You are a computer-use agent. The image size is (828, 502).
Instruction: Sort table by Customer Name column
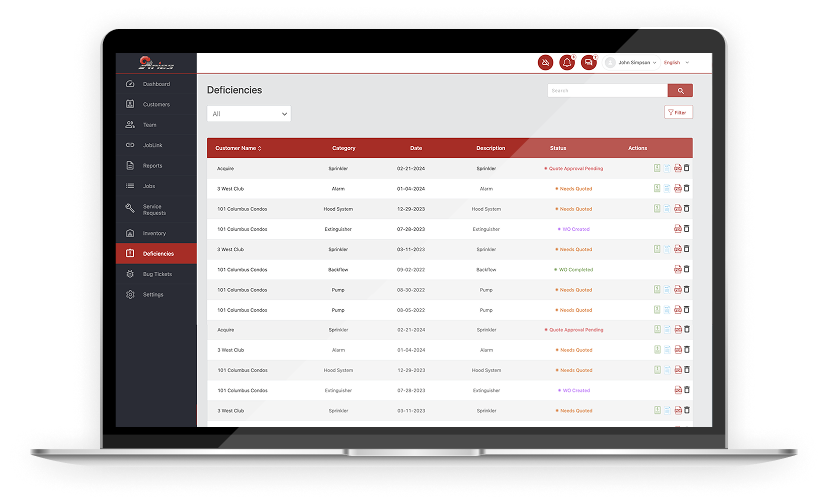(x=238, y=148)
